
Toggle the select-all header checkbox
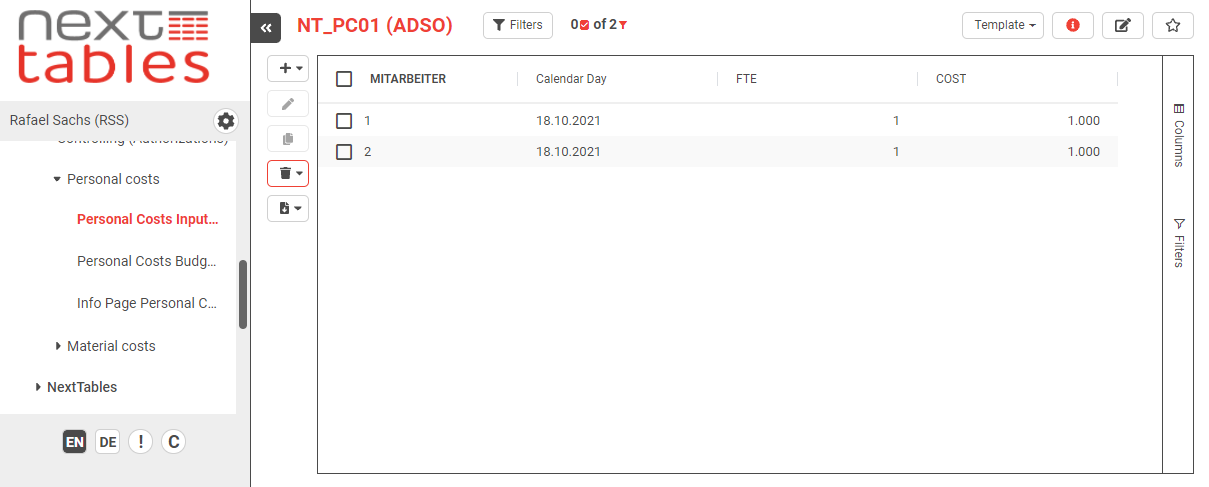pos(344,79)
